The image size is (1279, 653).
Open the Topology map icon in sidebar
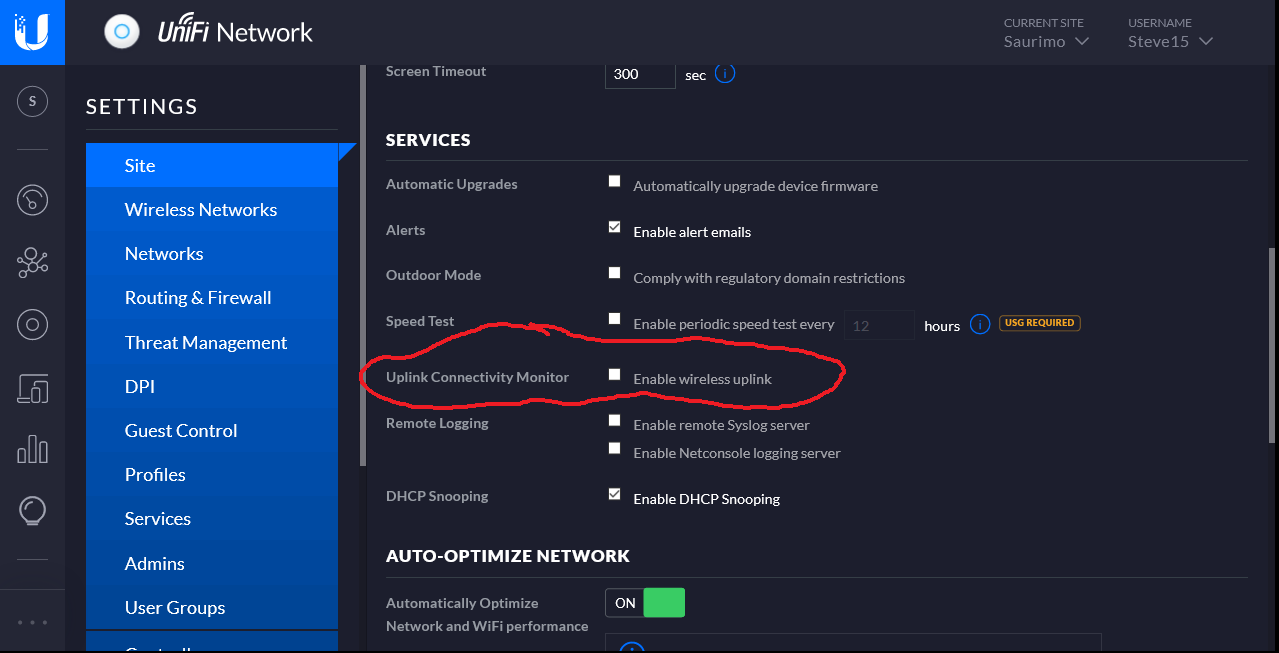[33, 262]
